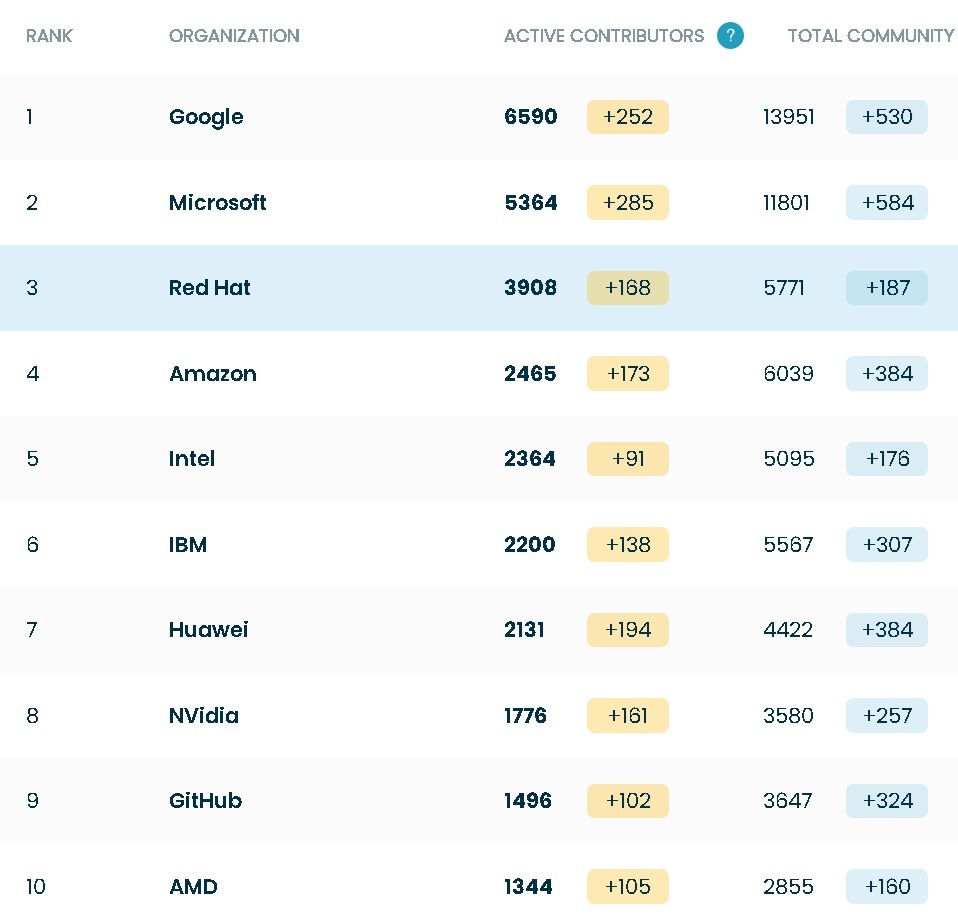Sort by the Organization column header

click(234, 36)
